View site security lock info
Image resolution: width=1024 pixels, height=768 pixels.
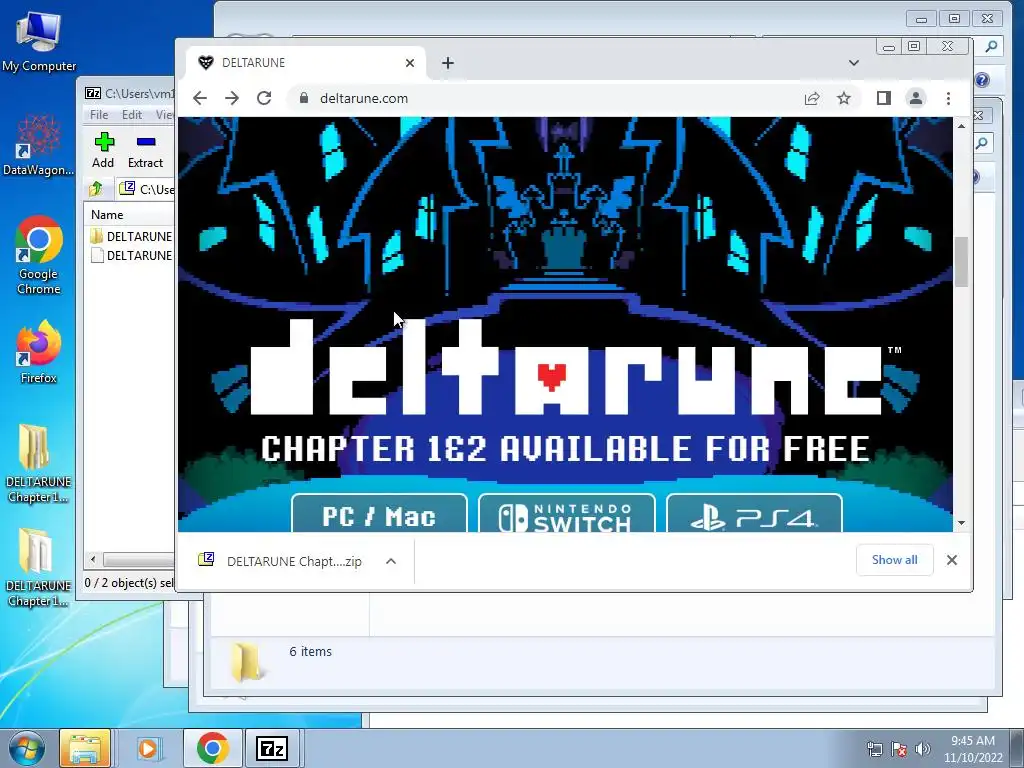(303, 98)
